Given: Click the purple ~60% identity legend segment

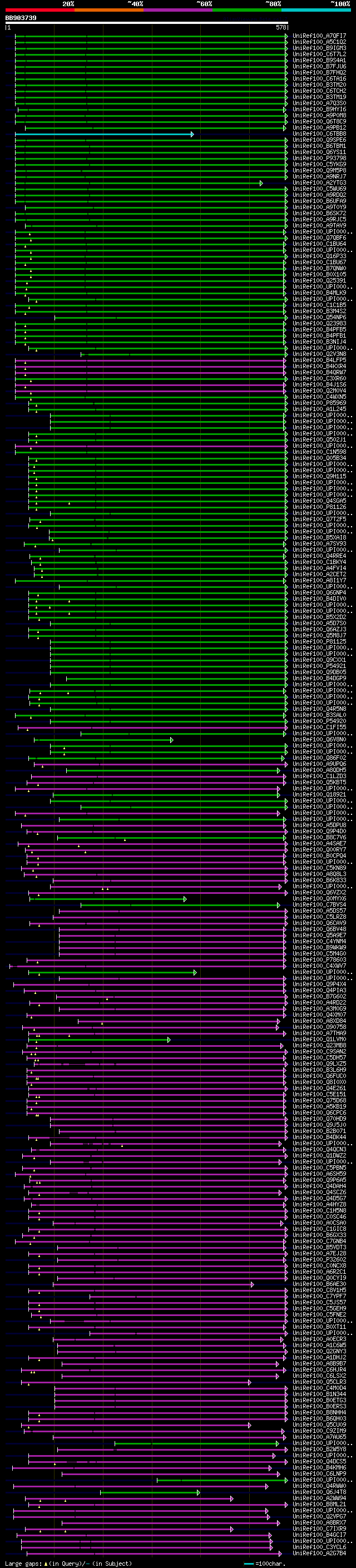Looking at the screenshot, I should (179, 10).
